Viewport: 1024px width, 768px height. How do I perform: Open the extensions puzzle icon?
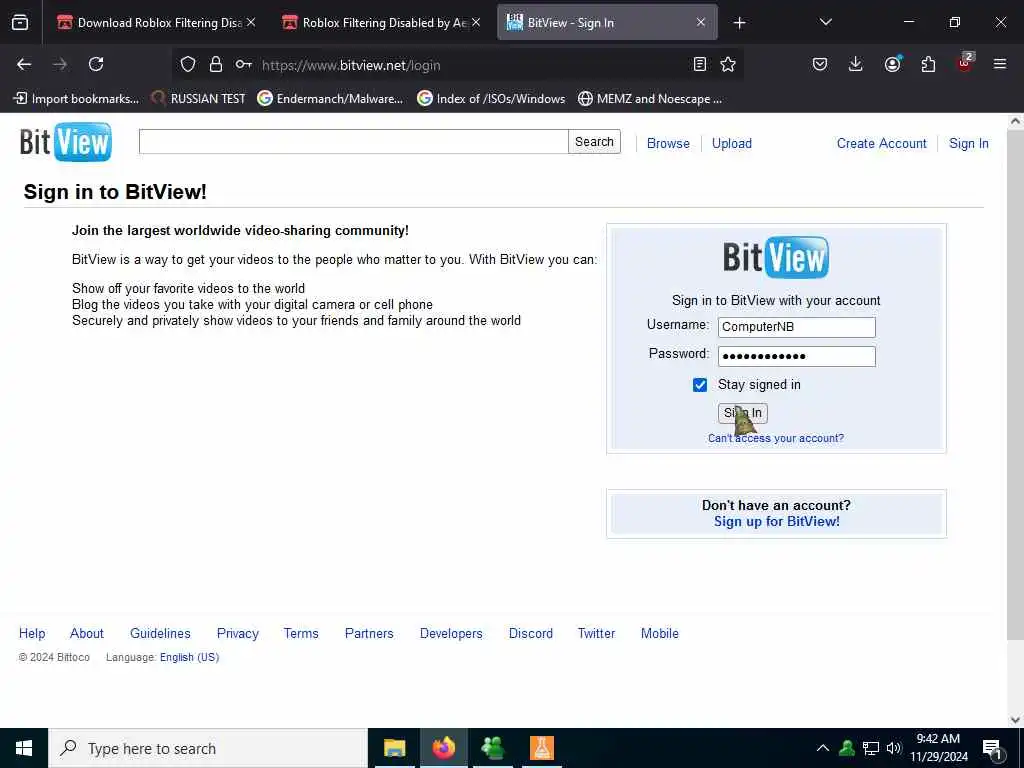928,64
